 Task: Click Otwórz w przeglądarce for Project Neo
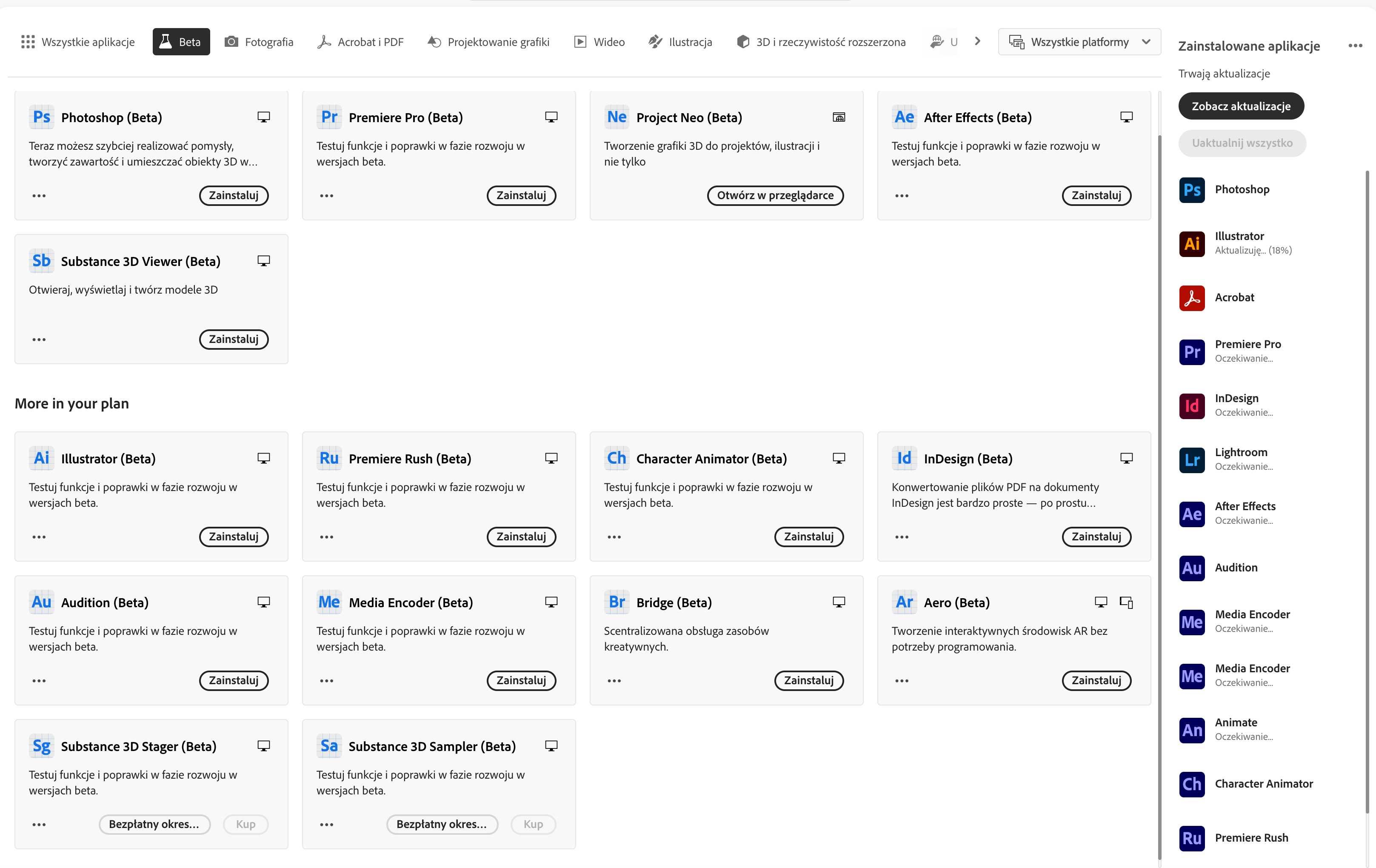click(775, 195)
